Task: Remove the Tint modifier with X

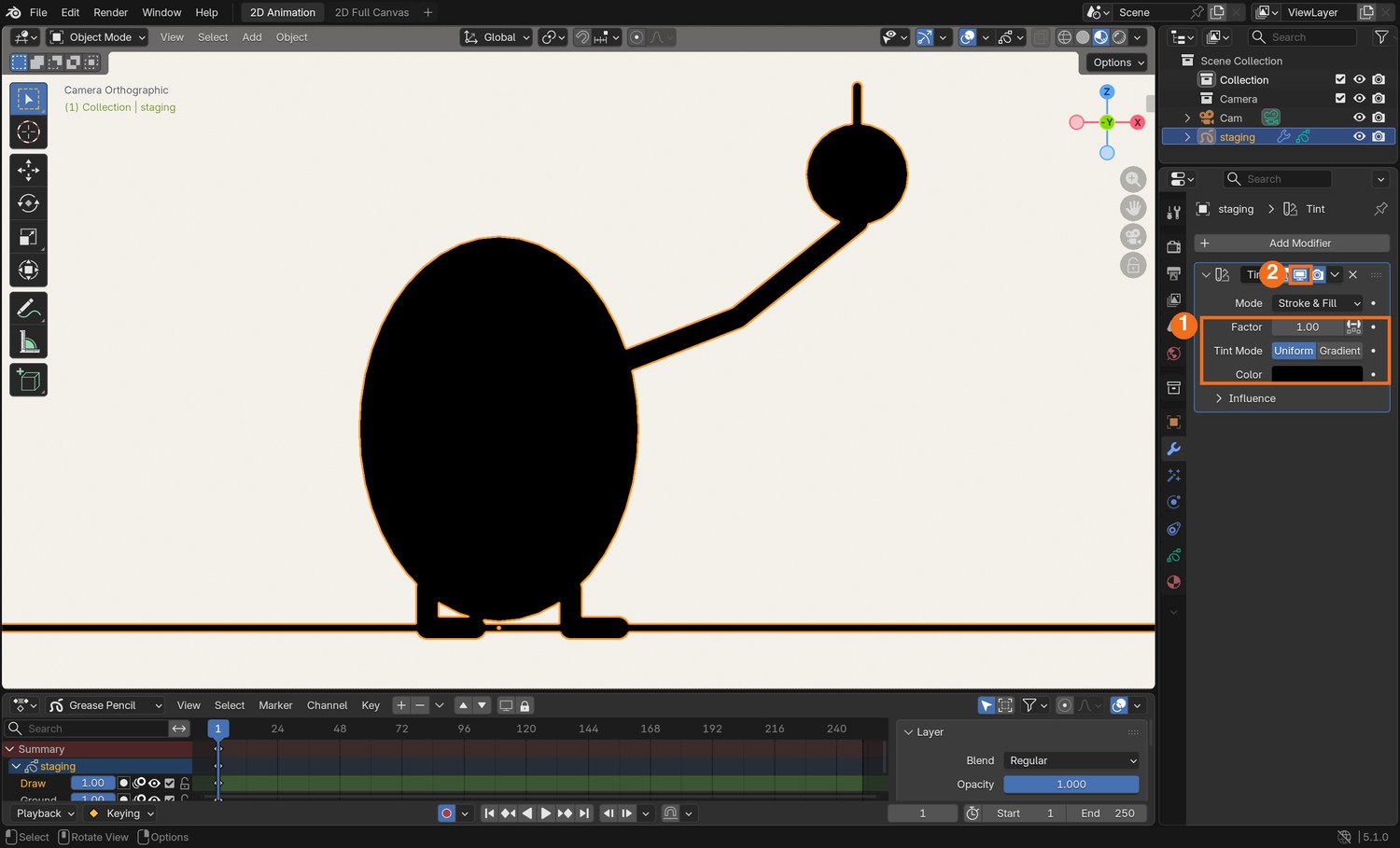Action: [1352, 274]
